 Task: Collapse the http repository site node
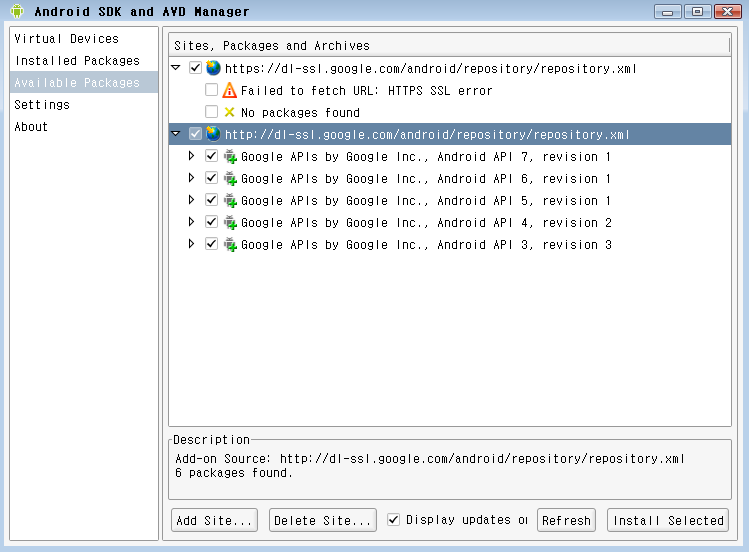coord(176,134)
